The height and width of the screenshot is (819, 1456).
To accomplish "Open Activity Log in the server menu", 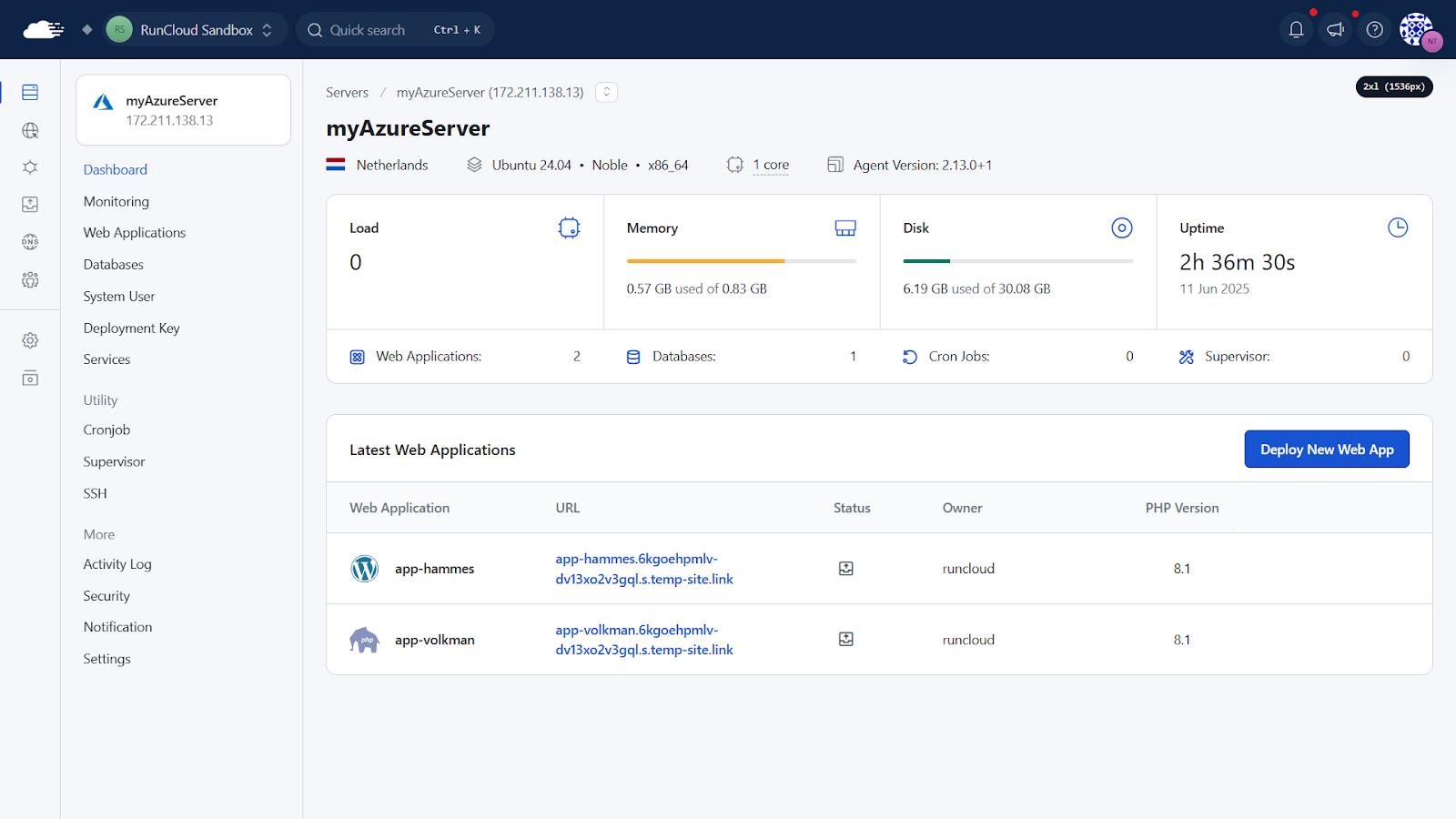I will tap(117, 564).
